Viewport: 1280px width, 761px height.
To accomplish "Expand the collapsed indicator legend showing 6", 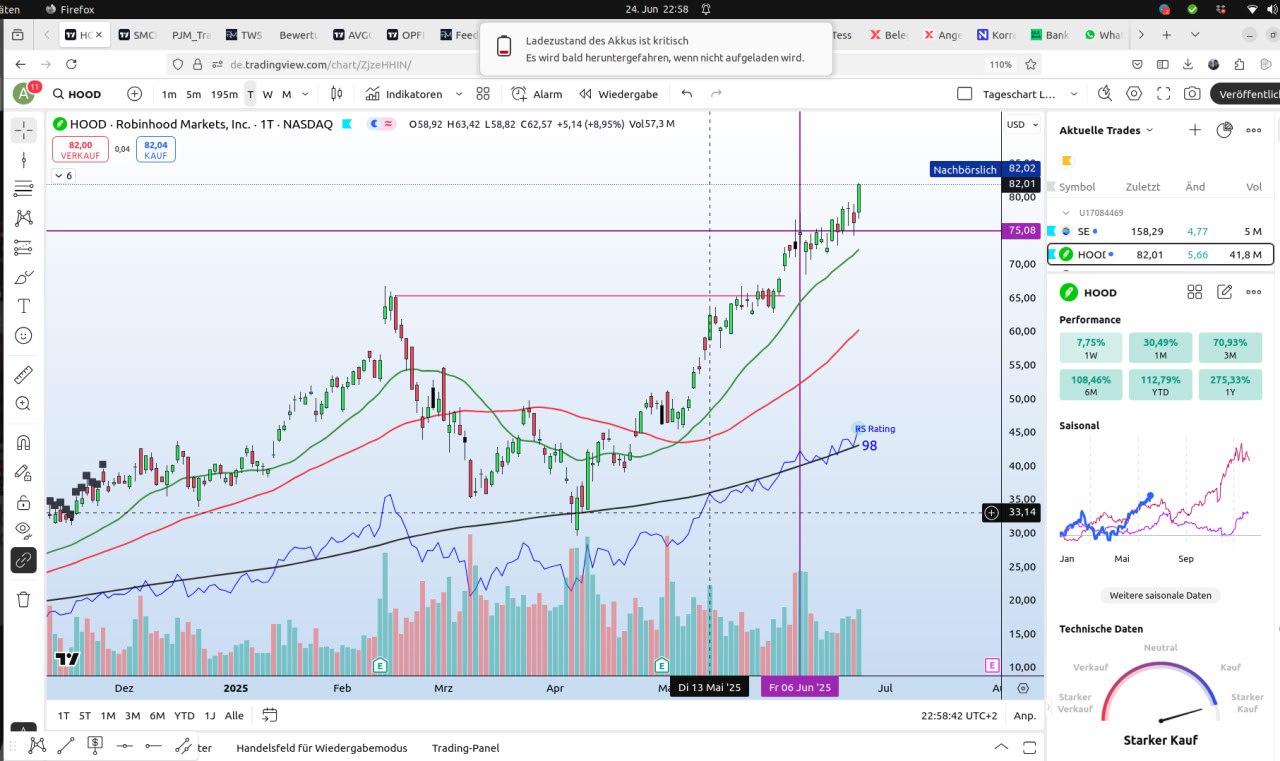I will click(x=62, y=175).
